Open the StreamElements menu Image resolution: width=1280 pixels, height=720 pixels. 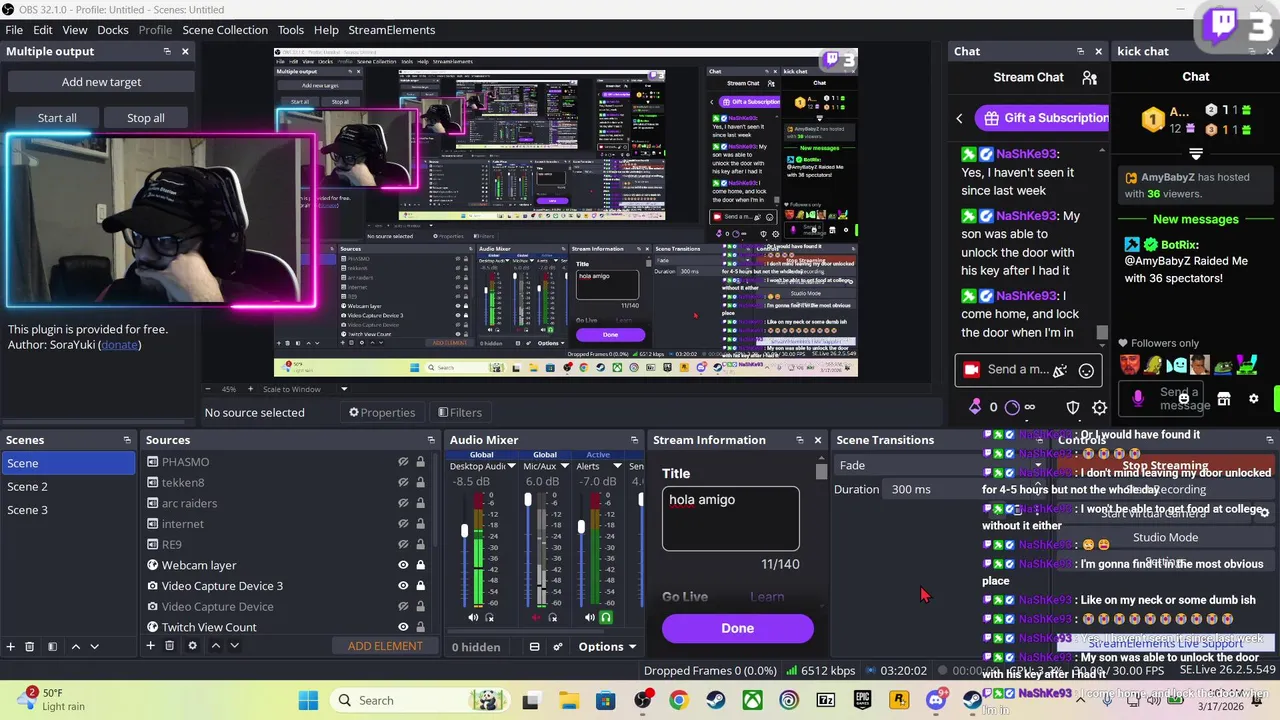pos(392,30)
